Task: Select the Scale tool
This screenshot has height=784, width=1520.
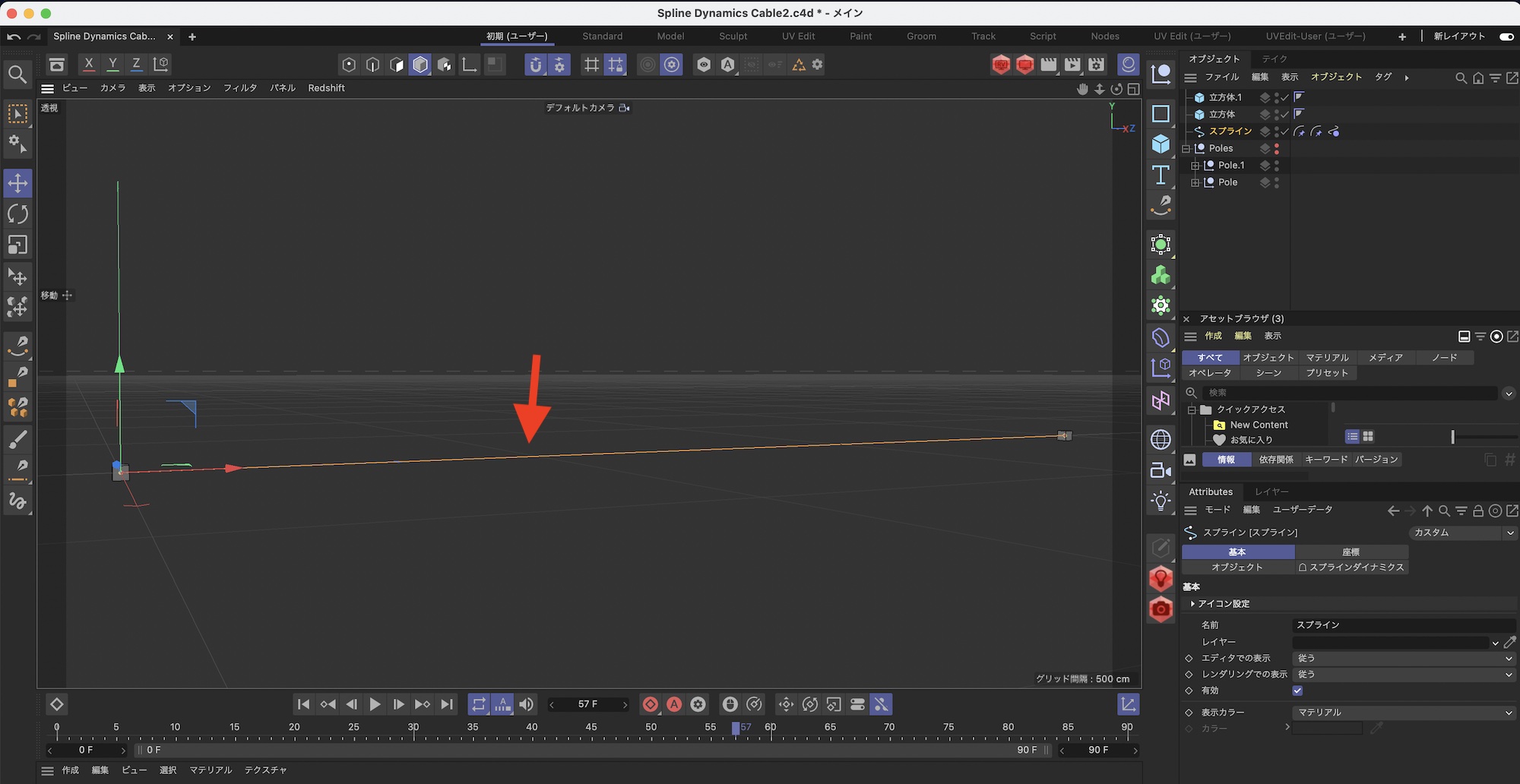Action: 17,245
